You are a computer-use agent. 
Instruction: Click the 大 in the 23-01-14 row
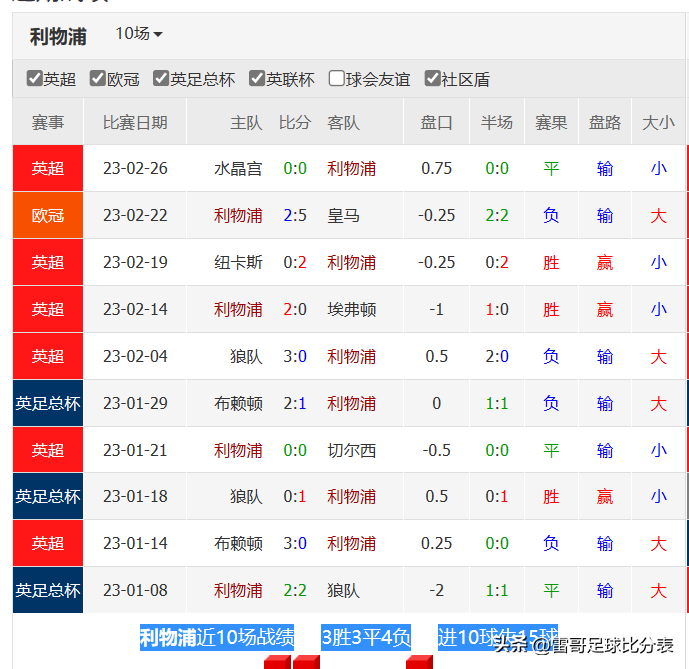pyautogui.click(x=658, y=544)
